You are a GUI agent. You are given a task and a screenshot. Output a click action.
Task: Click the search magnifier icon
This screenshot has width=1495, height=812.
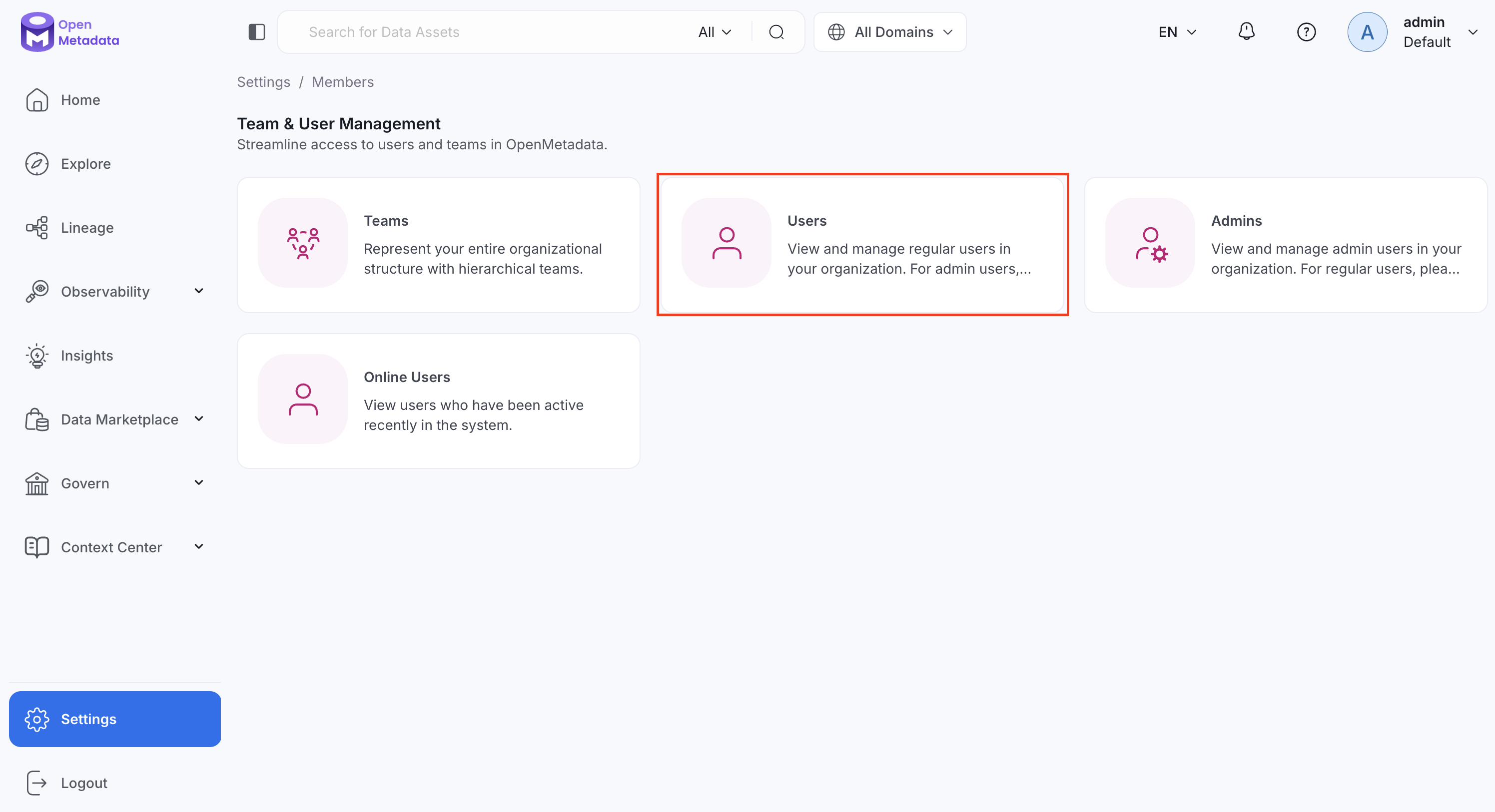coord(776,32)
